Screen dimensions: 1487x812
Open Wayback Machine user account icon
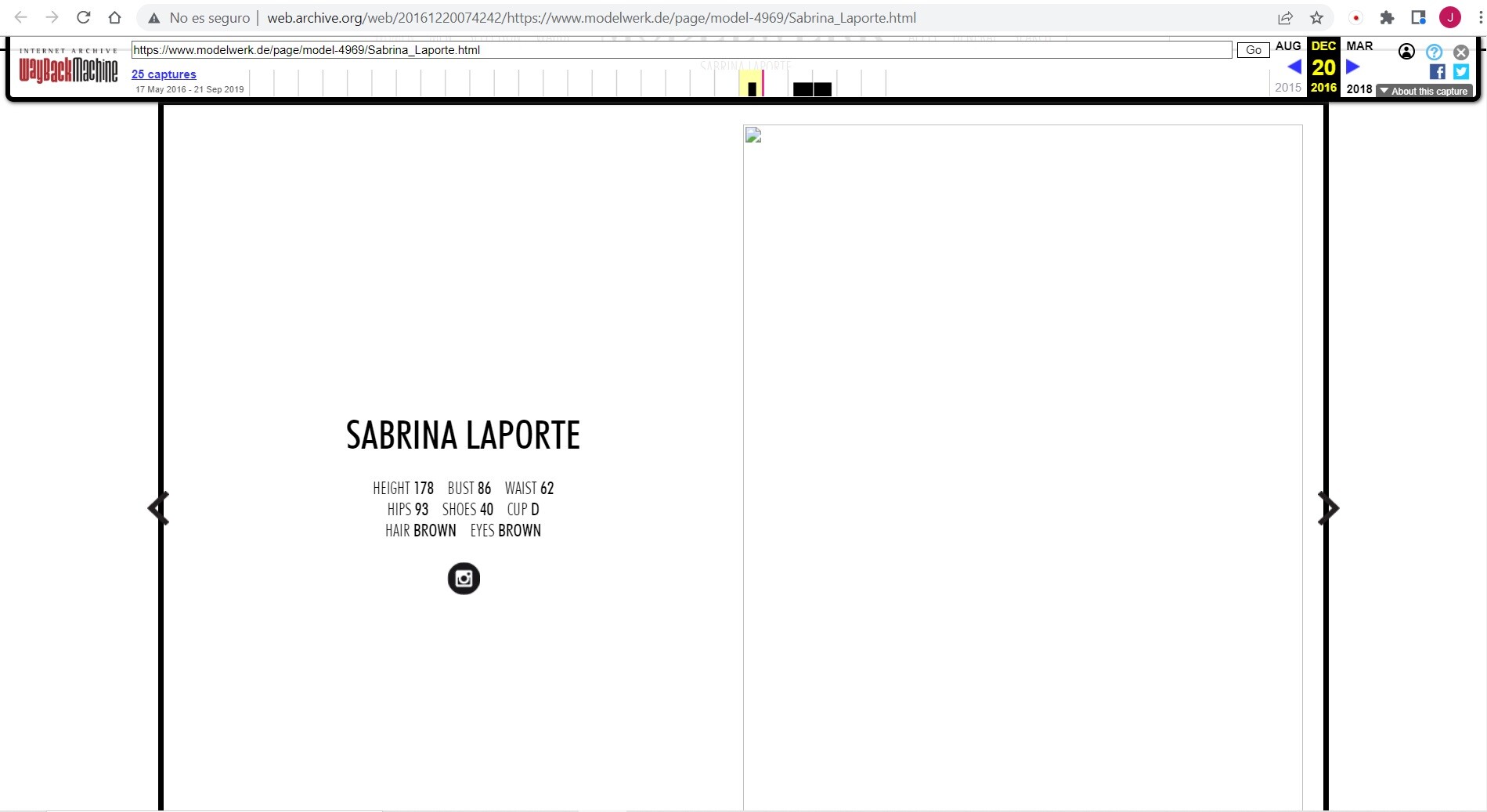1406,52
